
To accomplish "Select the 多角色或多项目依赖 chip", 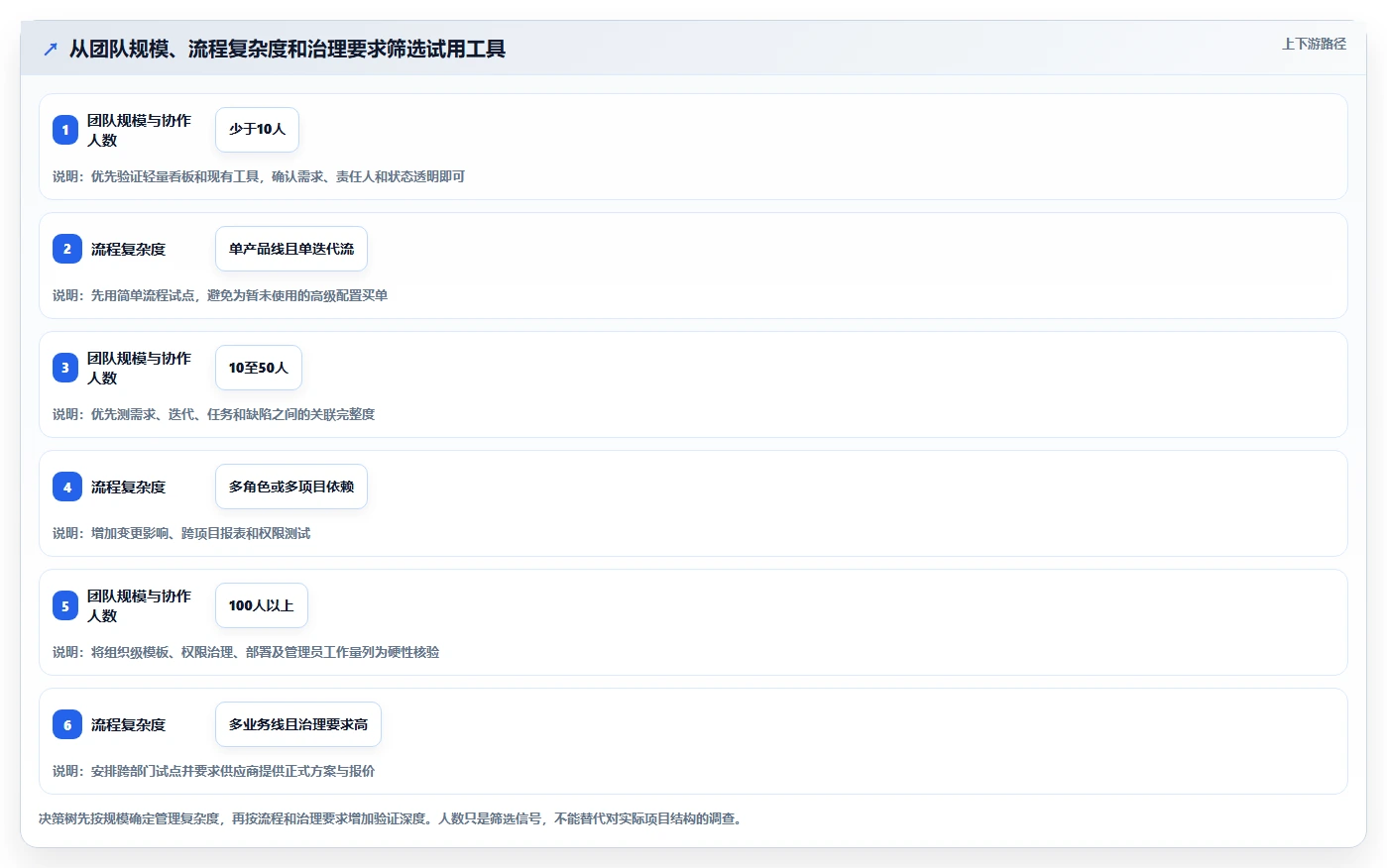I will pyautogui.click(x=291, y=487).
